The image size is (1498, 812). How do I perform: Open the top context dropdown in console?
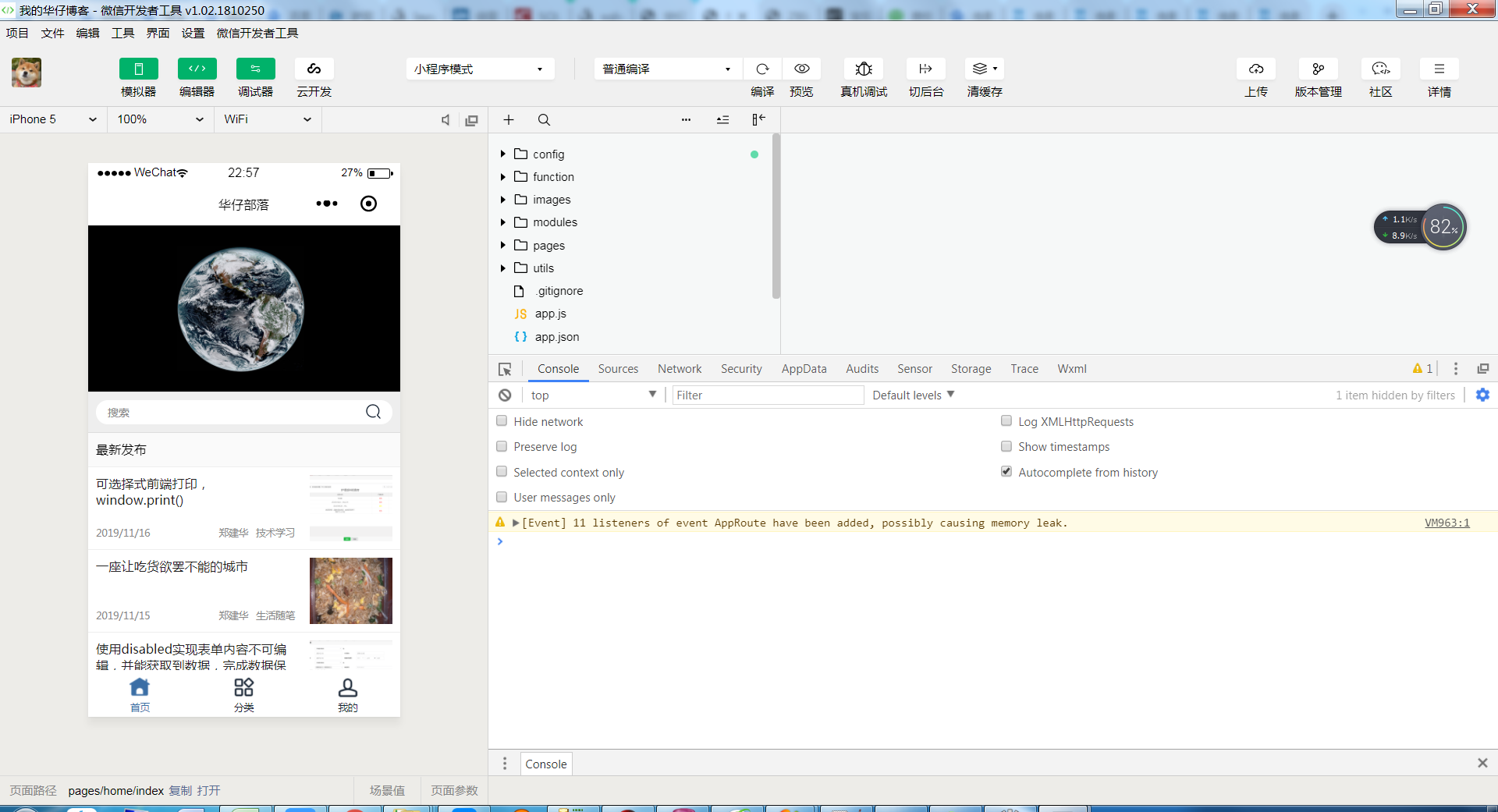click(593, 395)
